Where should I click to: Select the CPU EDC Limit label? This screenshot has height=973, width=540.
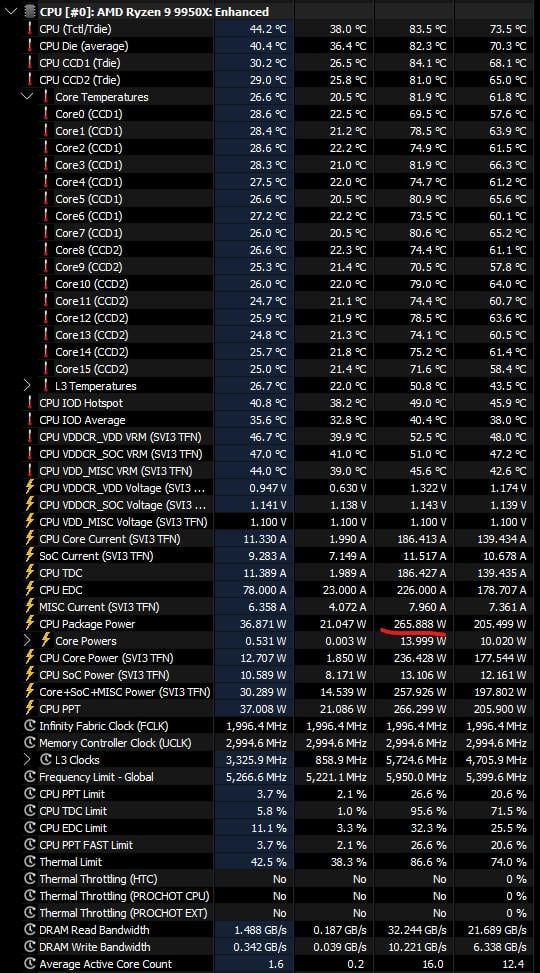tap(73, 828)
